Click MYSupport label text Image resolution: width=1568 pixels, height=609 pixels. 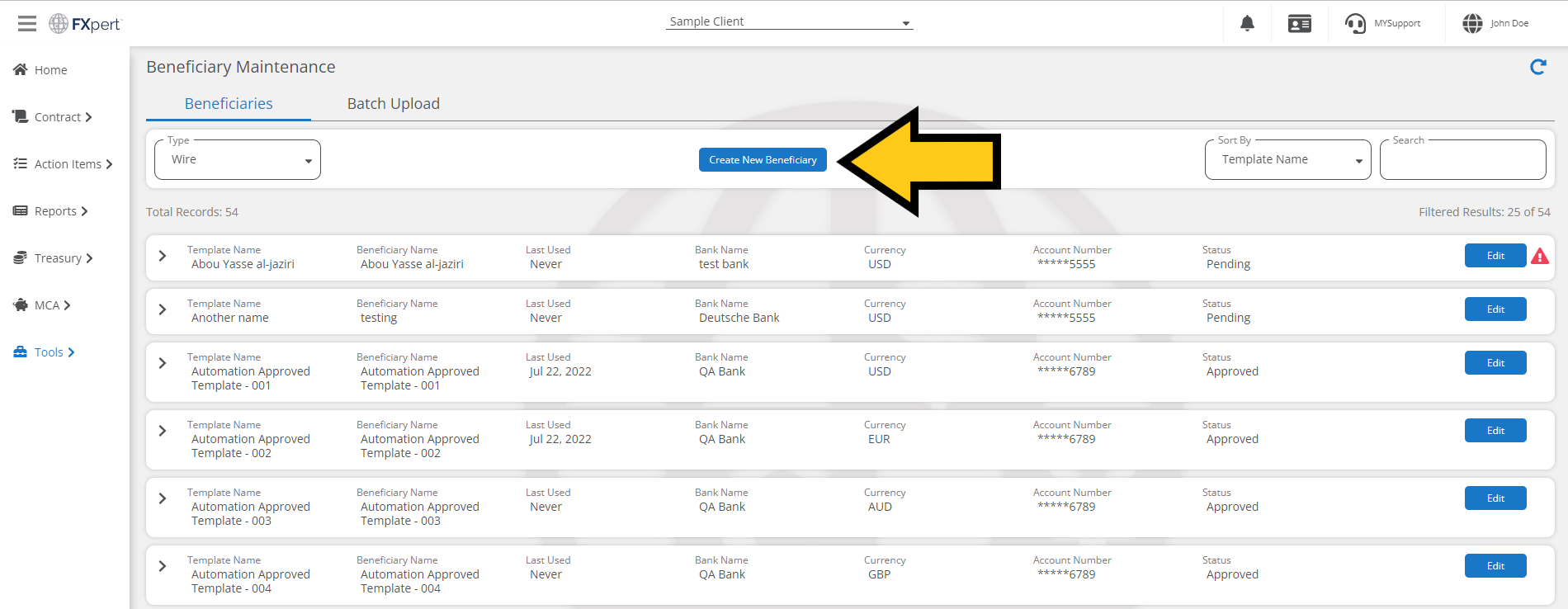point(1397,23)
